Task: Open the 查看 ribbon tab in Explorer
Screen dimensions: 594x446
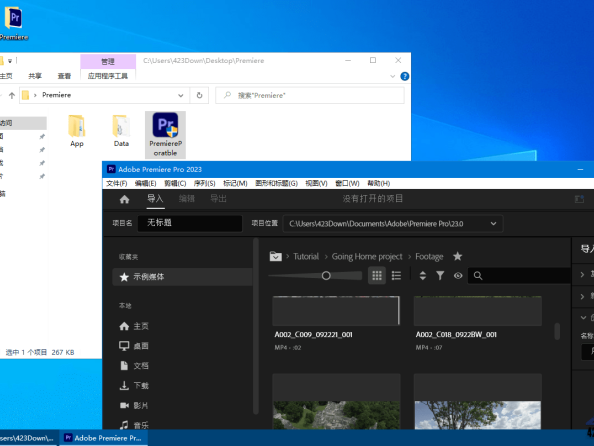Action: [64, 76]
